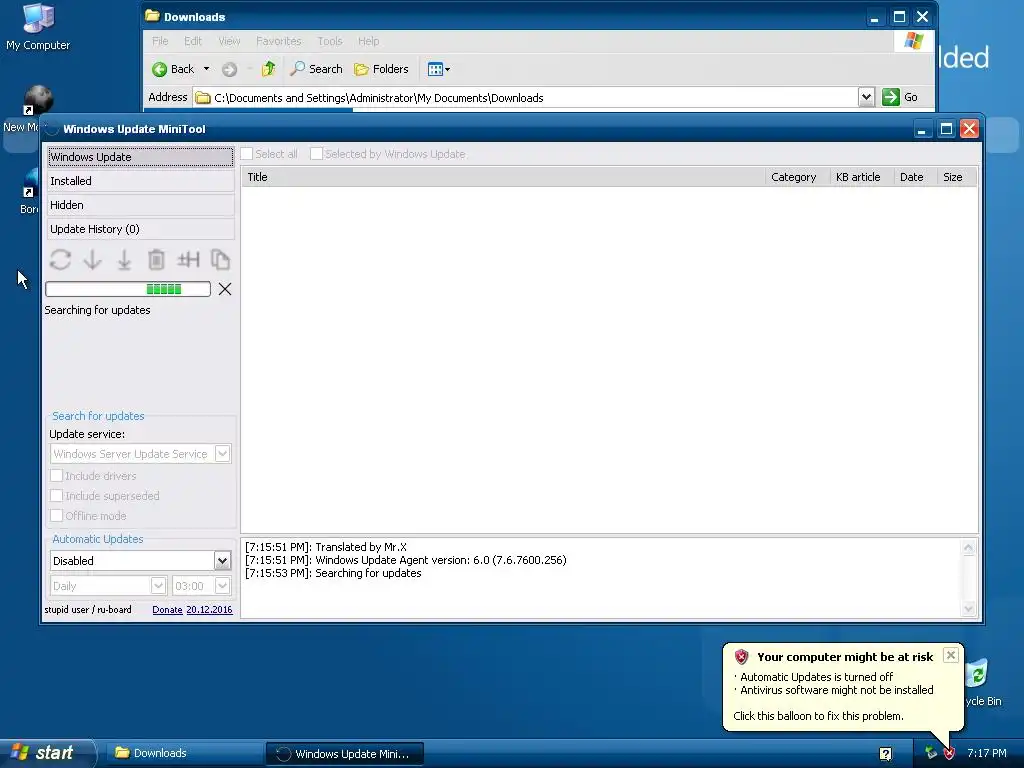Open the Update service dropdown

[222, 454]
